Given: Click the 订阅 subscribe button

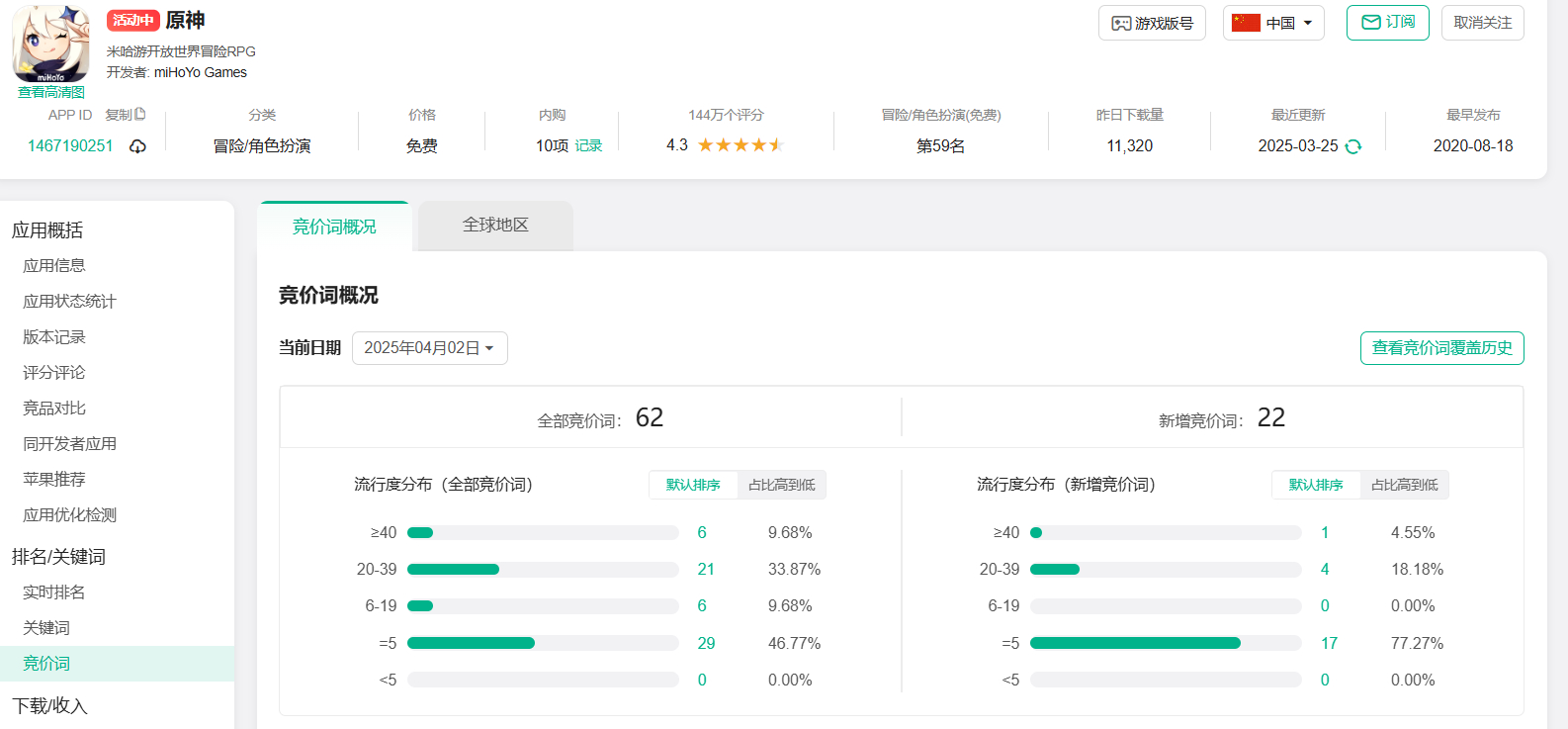Looking at the screenshot, I should click(1388, 23).
